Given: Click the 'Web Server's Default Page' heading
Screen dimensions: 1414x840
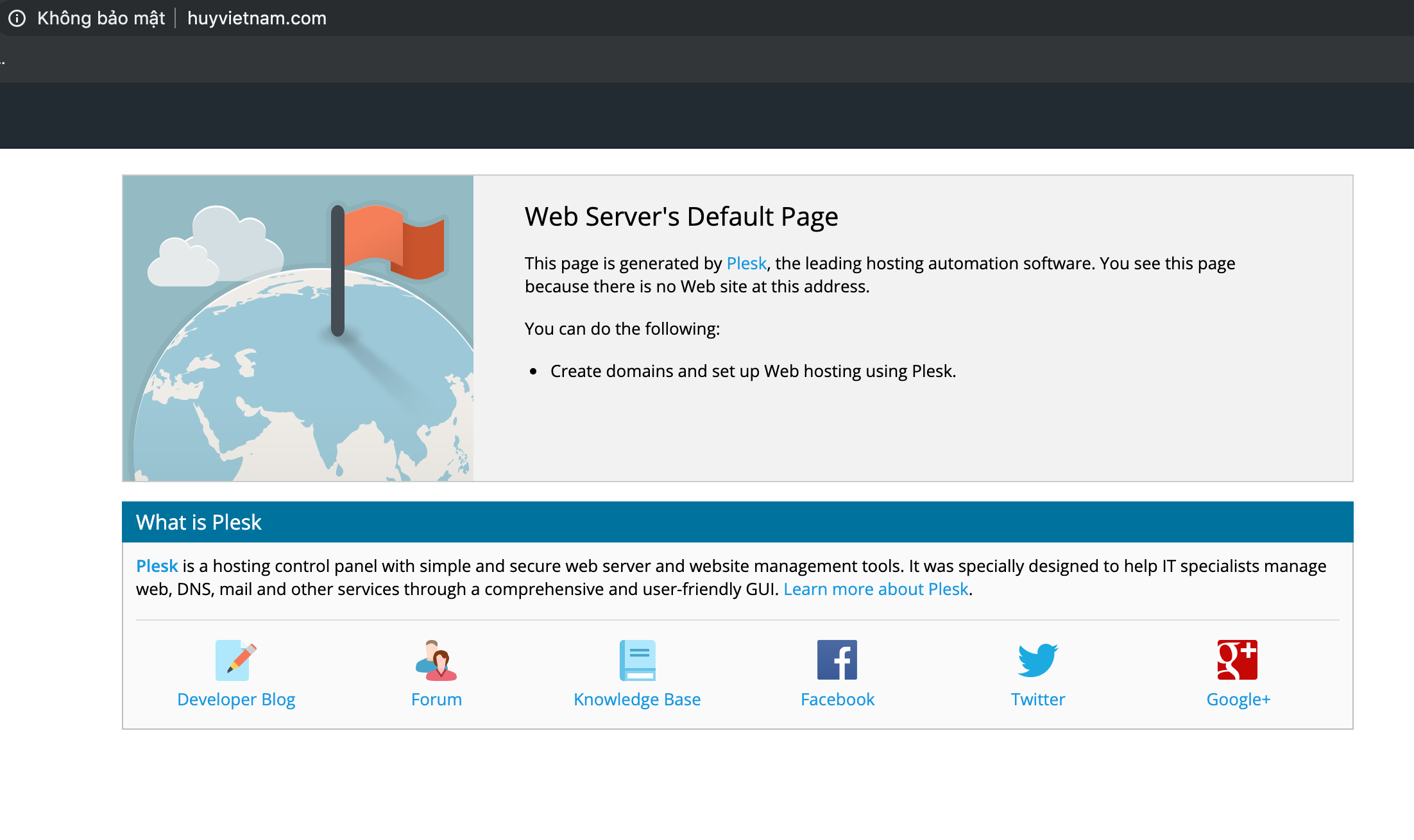Looking at the screenshot, I should tap(681, 217).
